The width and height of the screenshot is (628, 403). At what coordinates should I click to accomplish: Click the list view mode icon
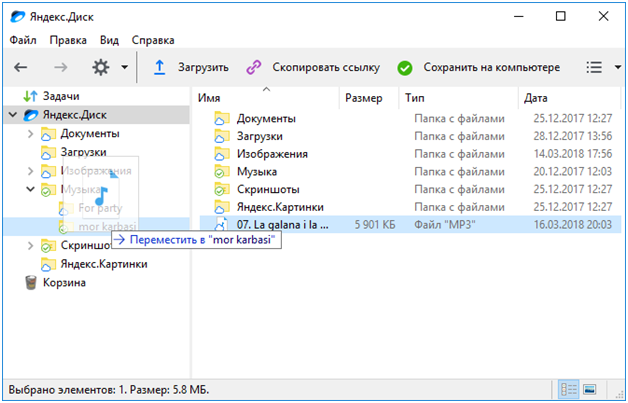(594, 67)
